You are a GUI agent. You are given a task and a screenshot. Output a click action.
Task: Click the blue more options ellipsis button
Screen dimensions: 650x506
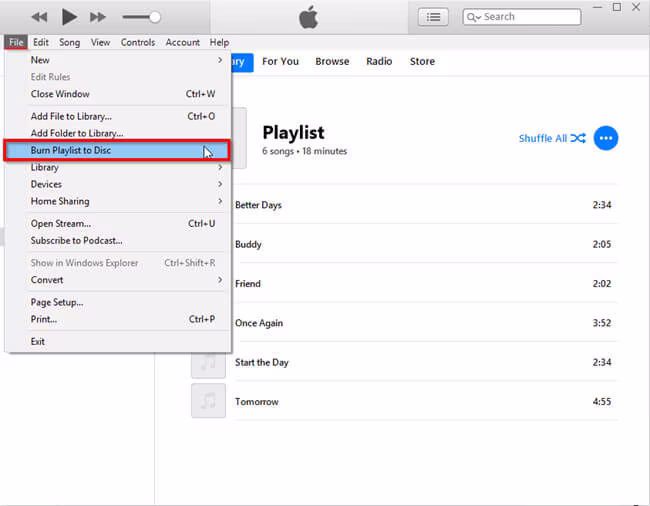coord(606,138)
